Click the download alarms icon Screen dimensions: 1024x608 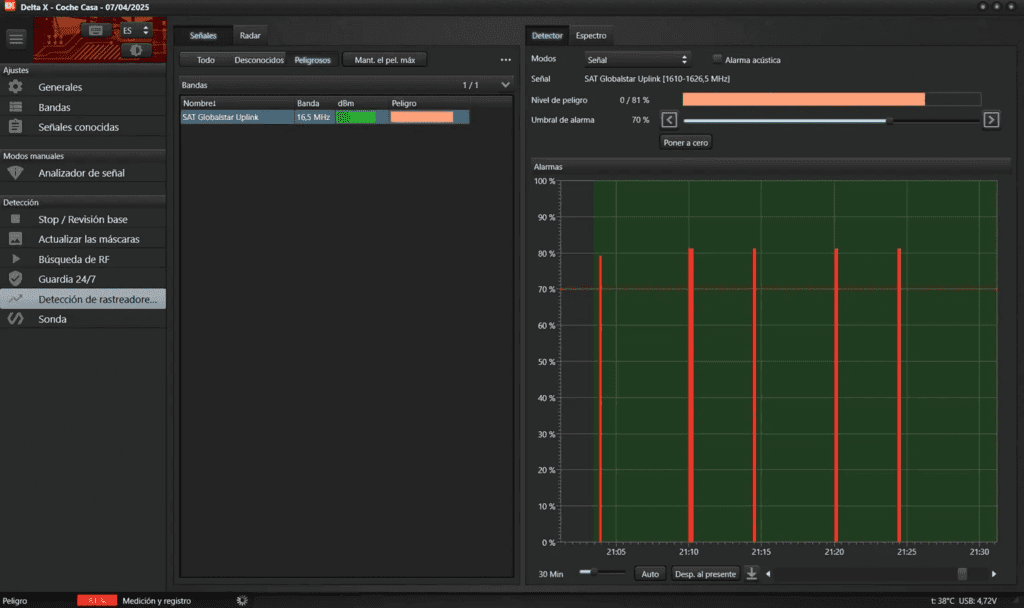(x=752, y=574)
